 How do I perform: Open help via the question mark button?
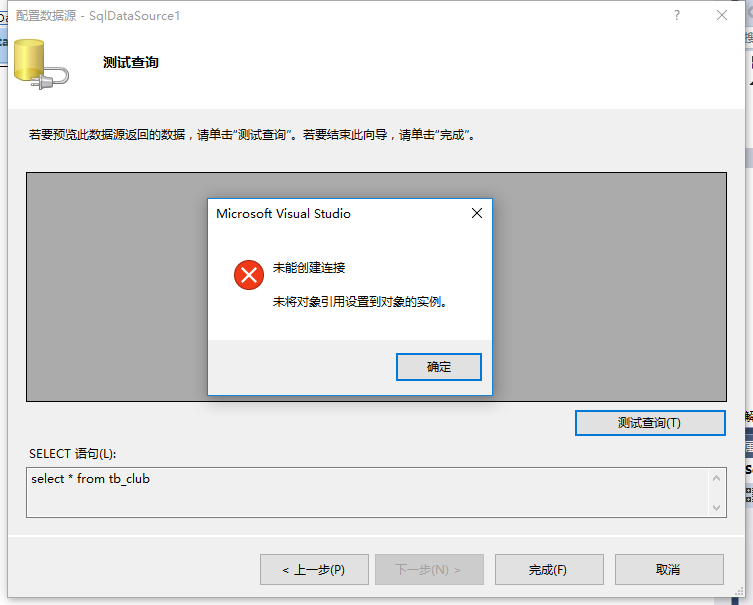pos(677,15)
